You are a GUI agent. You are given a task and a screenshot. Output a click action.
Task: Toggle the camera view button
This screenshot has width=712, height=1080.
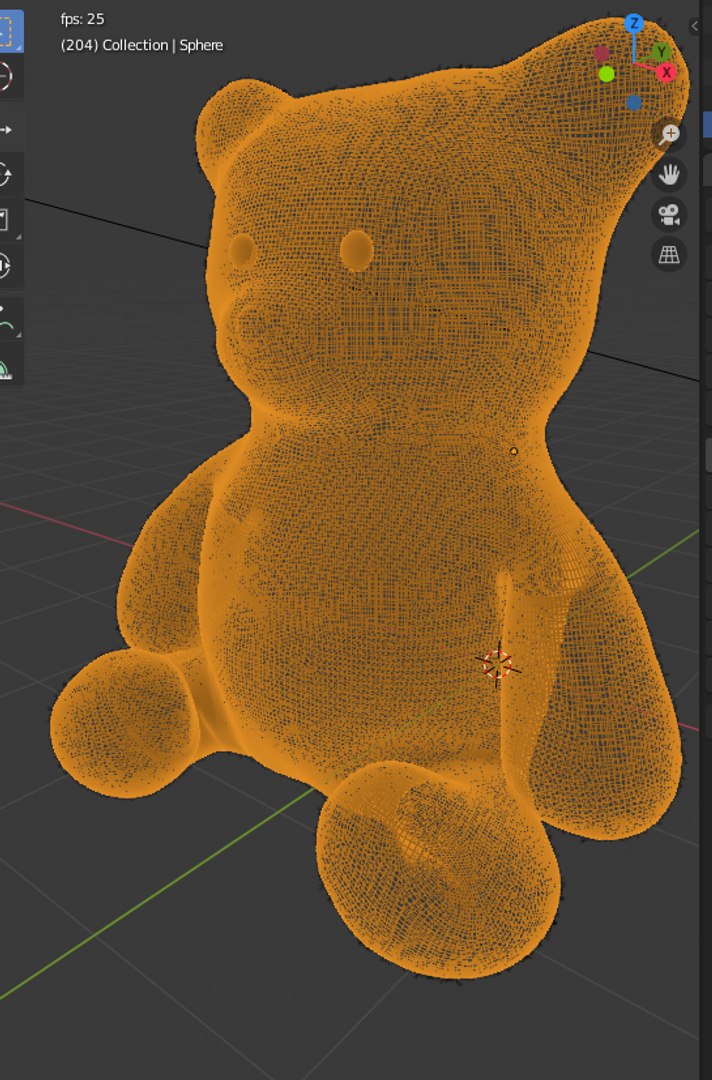pos(669,214)
